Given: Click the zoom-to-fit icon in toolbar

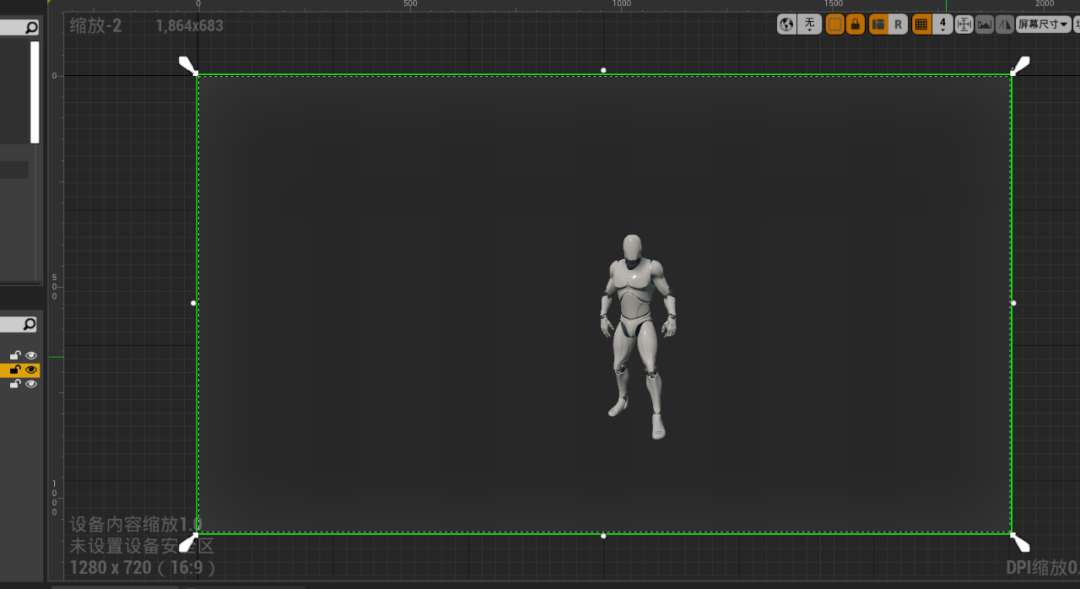Looking at the screenshot, I should coord(964,25).
